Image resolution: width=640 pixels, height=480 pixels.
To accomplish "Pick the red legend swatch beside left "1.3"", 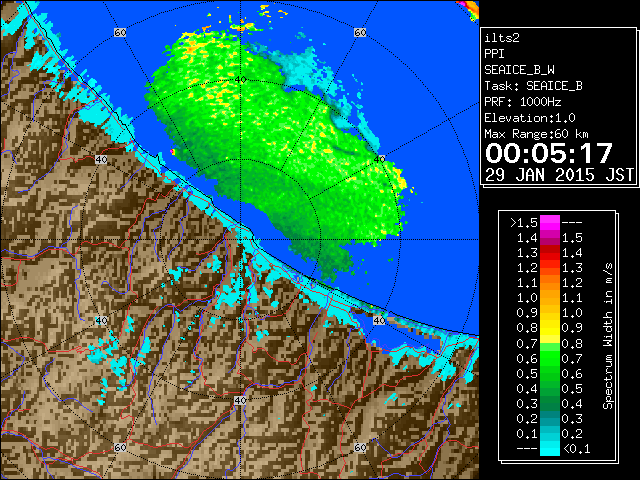I will click(550, 253).
